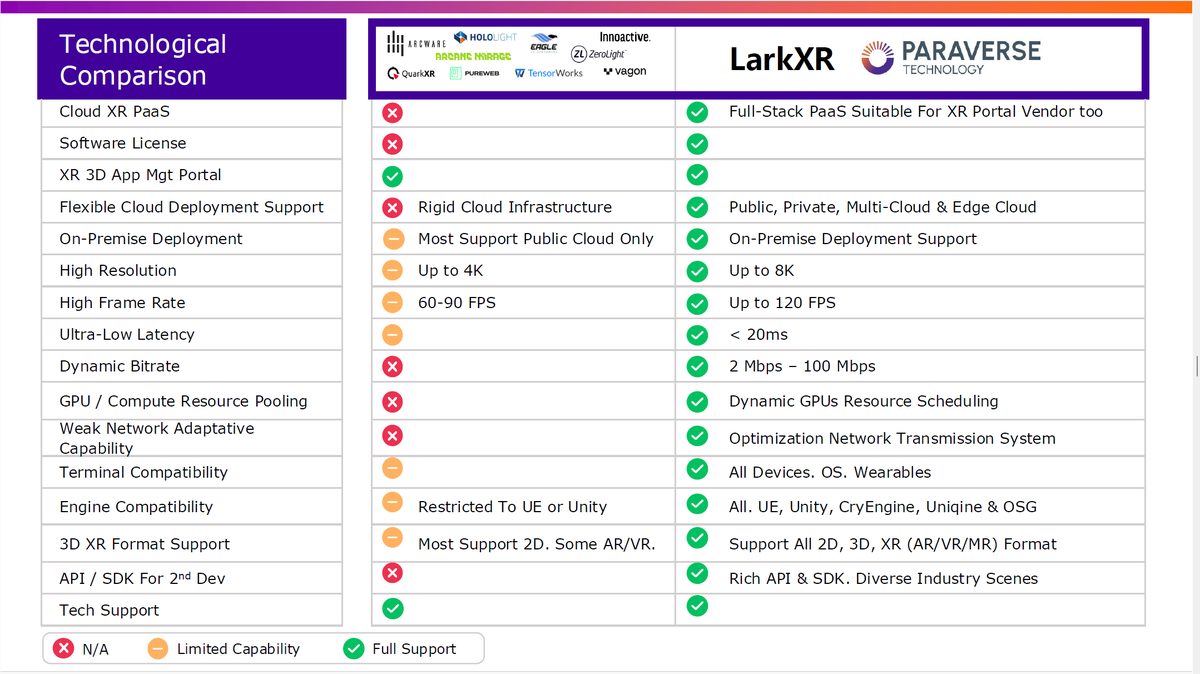Click the QuarkXR logo

411,73
